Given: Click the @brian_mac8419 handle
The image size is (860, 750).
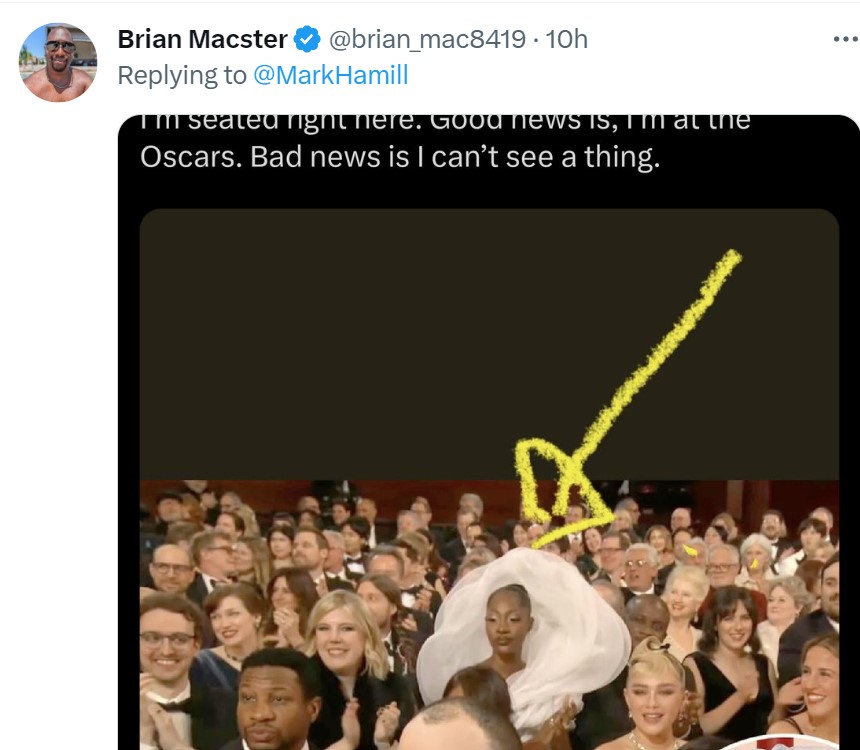Looking at the screenshot, I should pos(427,40).
